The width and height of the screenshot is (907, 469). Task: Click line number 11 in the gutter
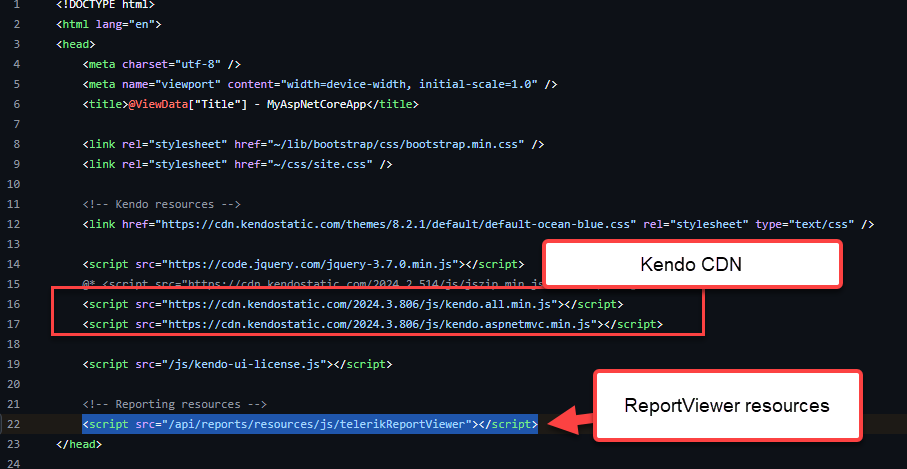[14, 204]
